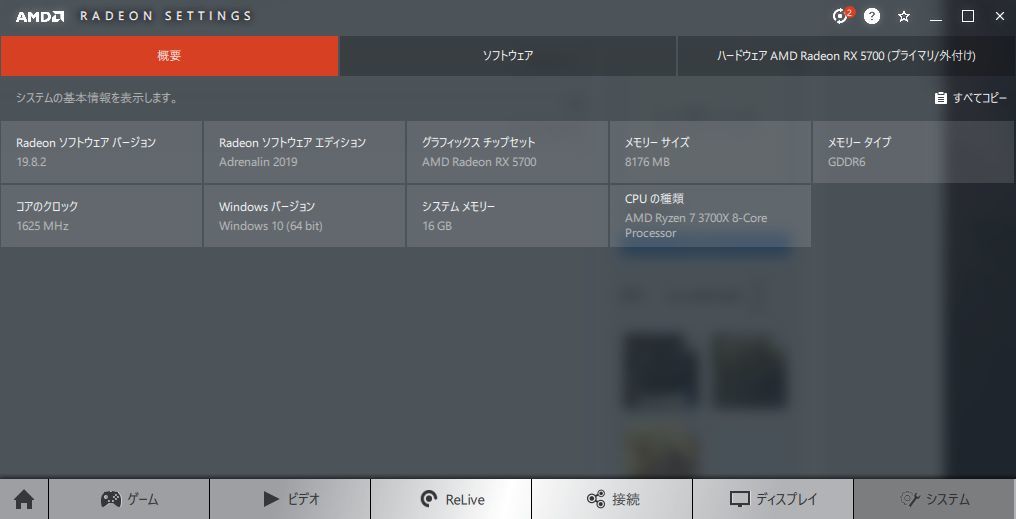Viewport: 1016px width, 519px height.
Task: Click the システムの基本情報を表示します text
Action: point(97,98)
